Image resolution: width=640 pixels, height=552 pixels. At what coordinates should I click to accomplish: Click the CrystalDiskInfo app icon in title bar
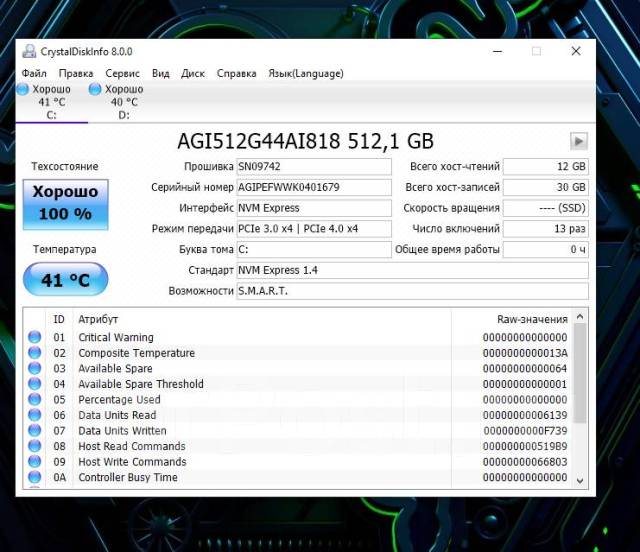click(x=29, y=51)
